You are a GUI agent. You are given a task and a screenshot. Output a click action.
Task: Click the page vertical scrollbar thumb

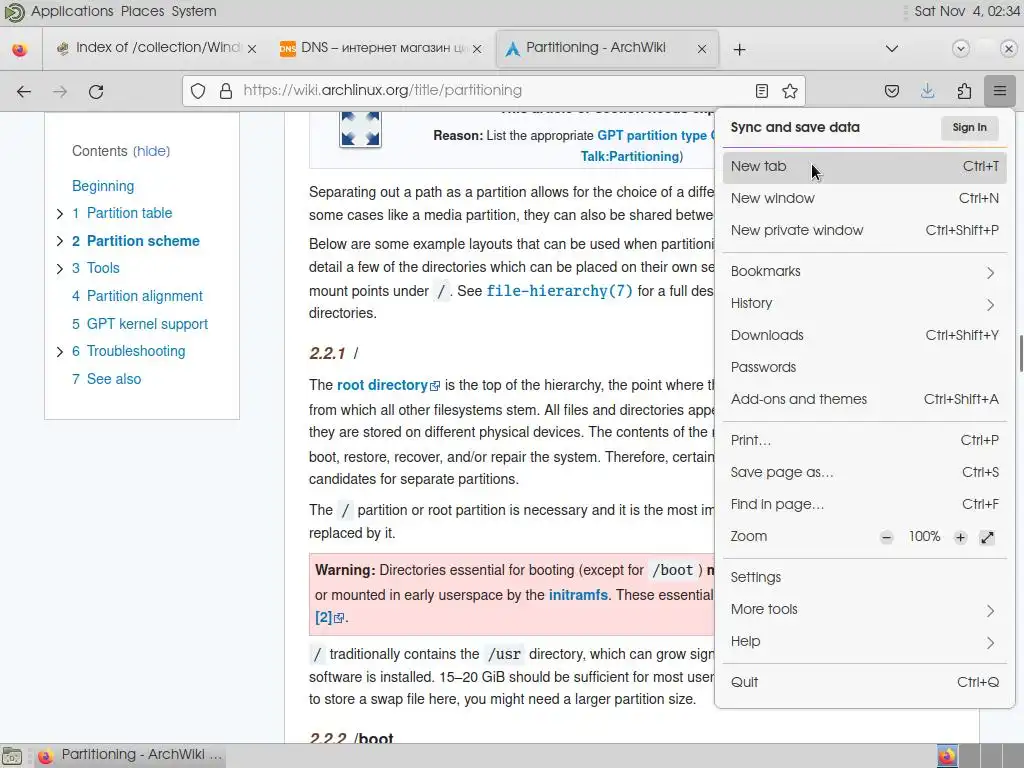coord(1020,353)
